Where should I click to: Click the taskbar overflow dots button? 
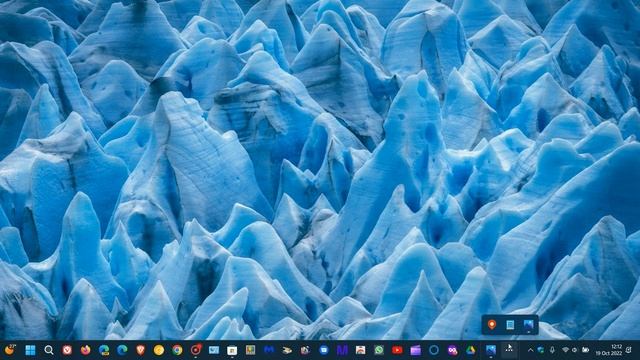pos(509,349)
